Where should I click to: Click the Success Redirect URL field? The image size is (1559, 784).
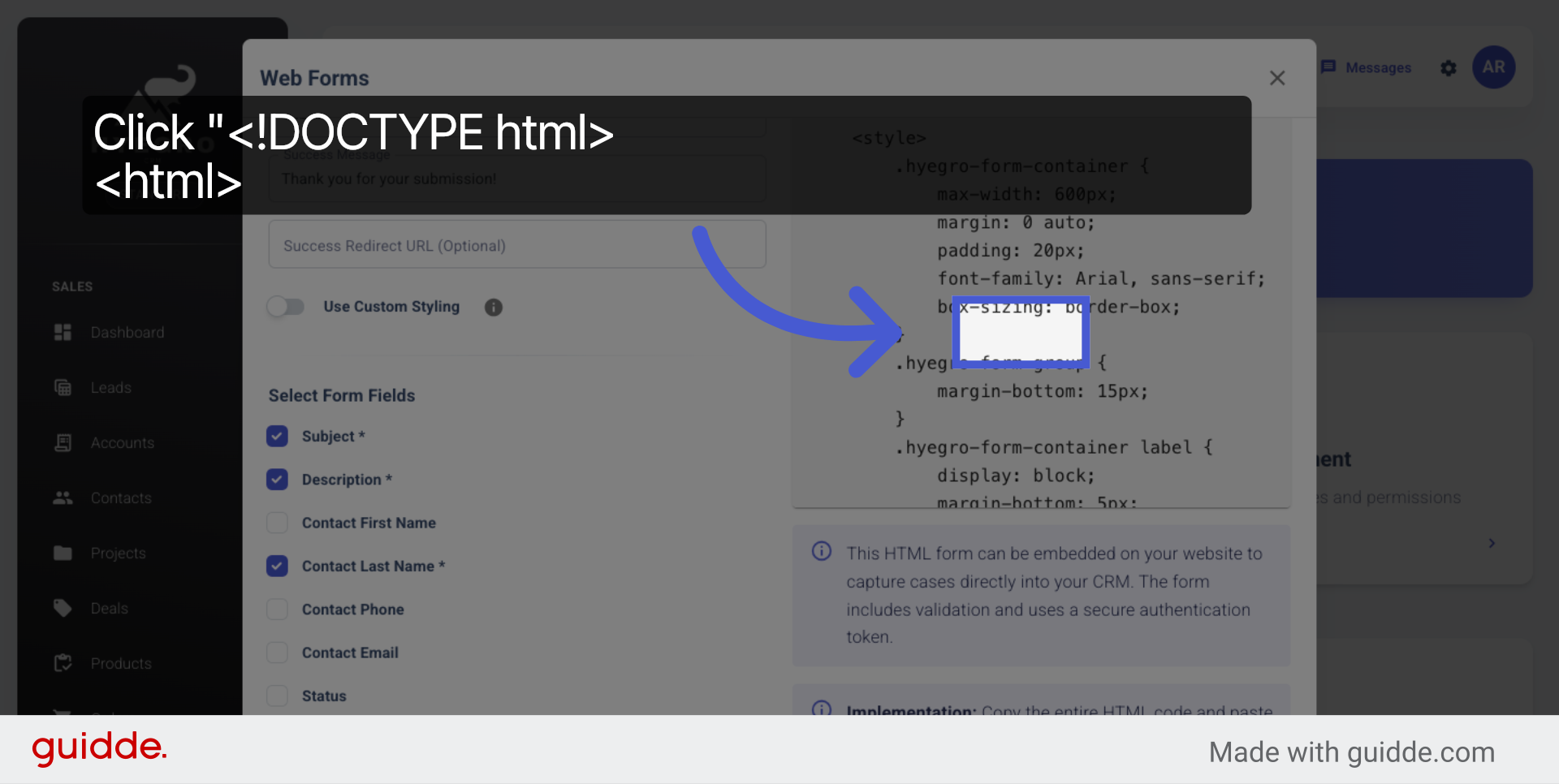[x=517, y=244]
